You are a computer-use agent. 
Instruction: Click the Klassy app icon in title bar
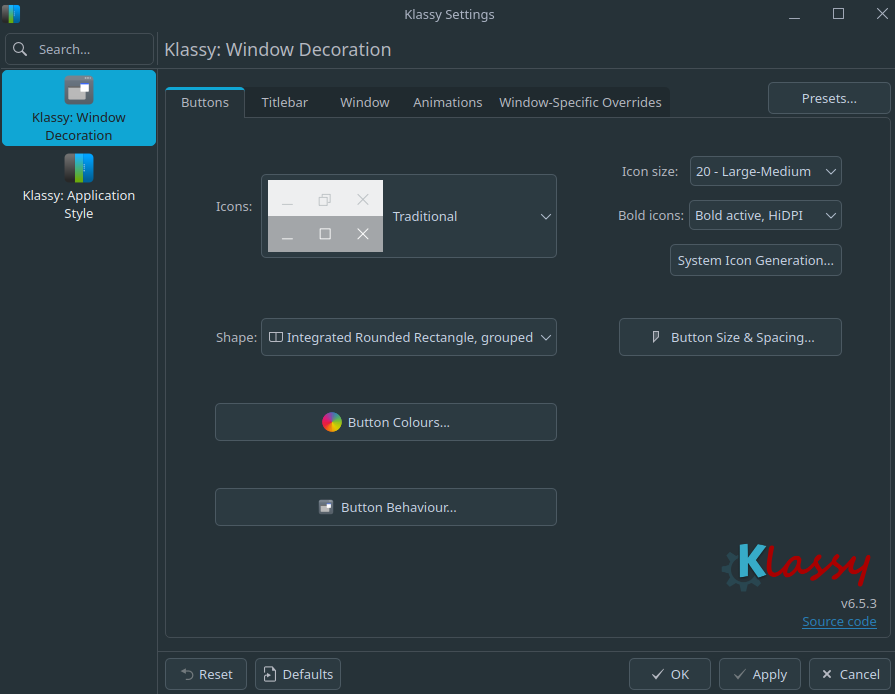pyautogui.click(x=11, y=14)
